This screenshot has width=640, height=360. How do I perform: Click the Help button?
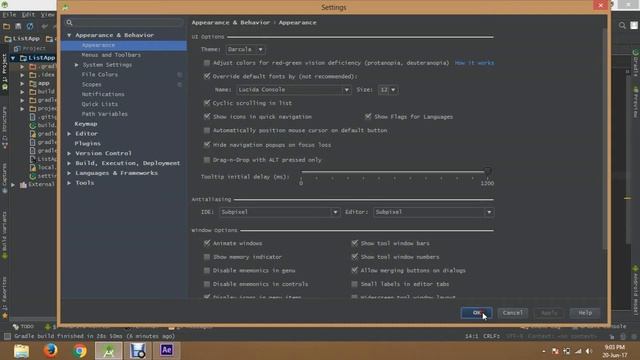click(x=585, y=313)
